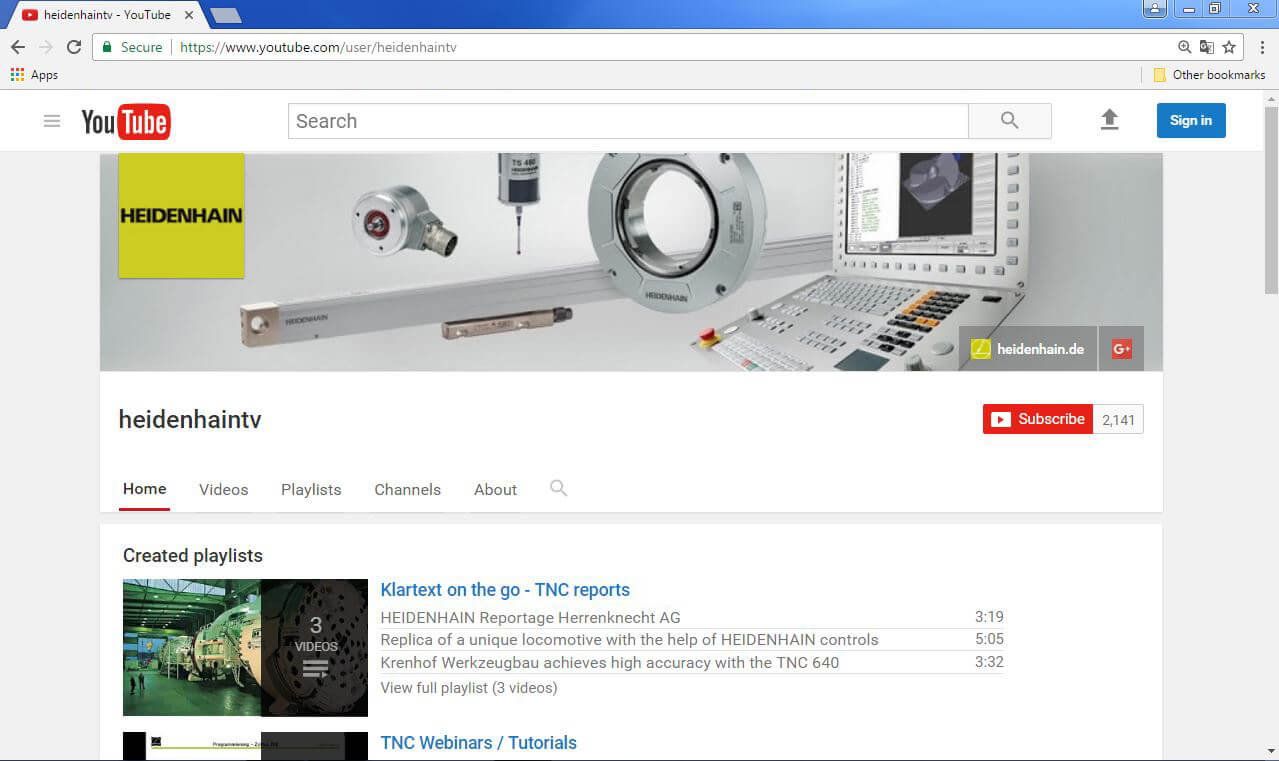Open the TNC Webinars playlist thumbnail
The width and height of the screenshot is (1279, 761).
tap(245, 746)
